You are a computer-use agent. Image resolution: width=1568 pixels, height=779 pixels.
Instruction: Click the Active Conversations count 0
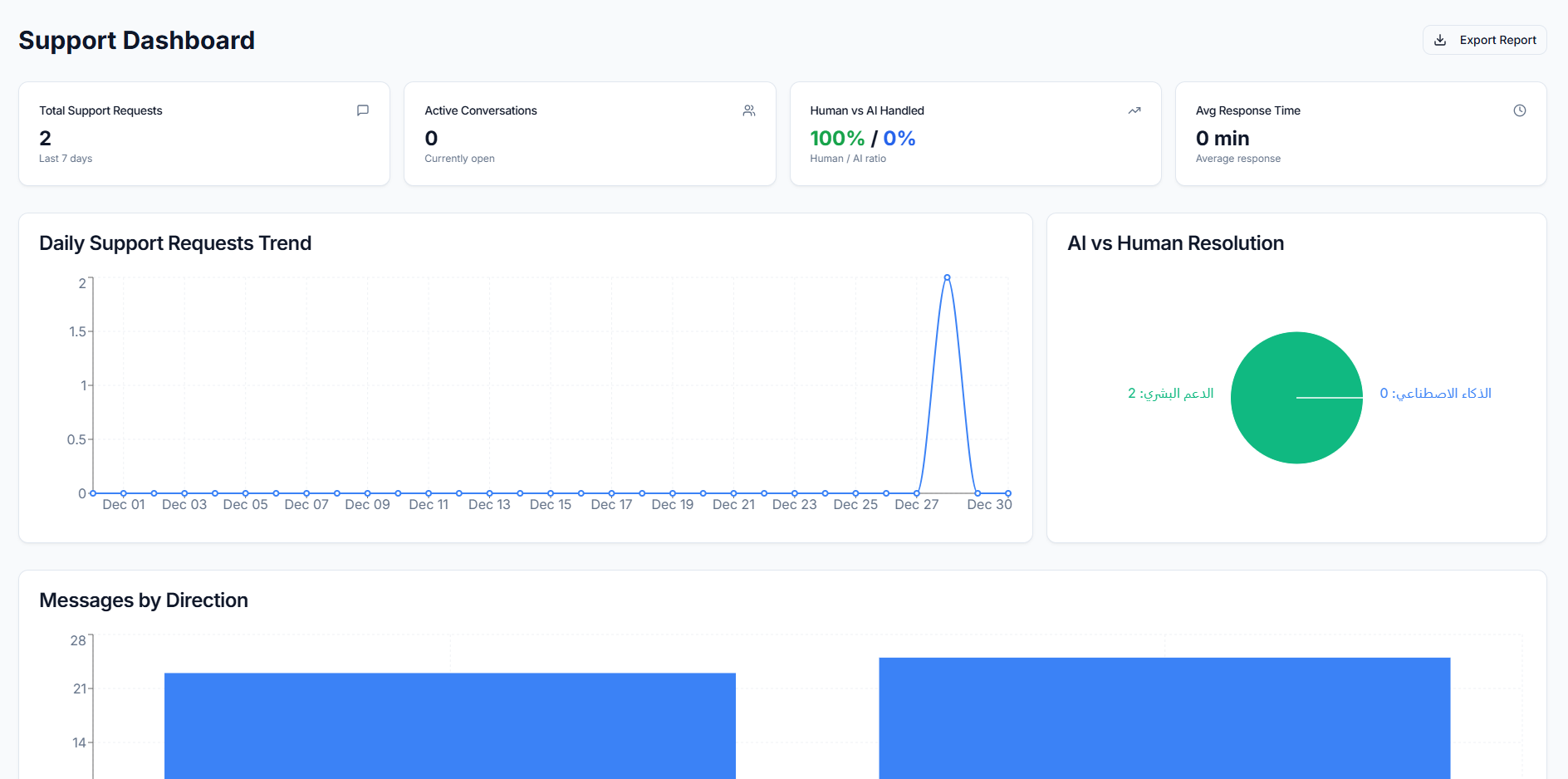click(x=431, y=138)
